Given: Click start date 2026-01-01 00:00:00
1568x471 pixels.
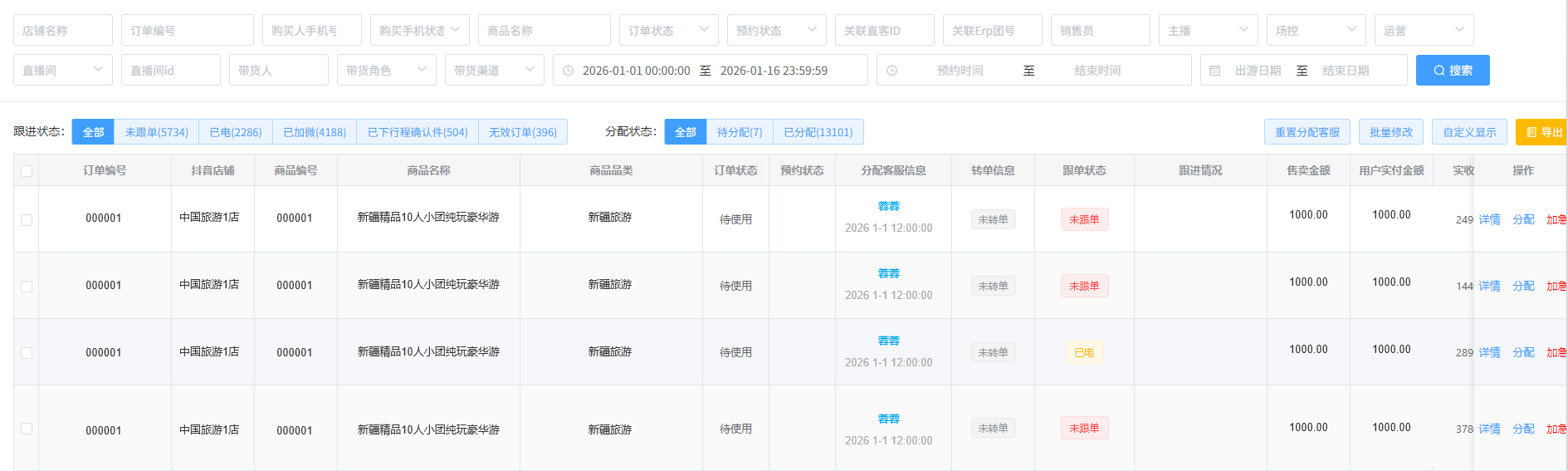Looking at the screenshot, I should pyautogui.click(x=637, y=71).
